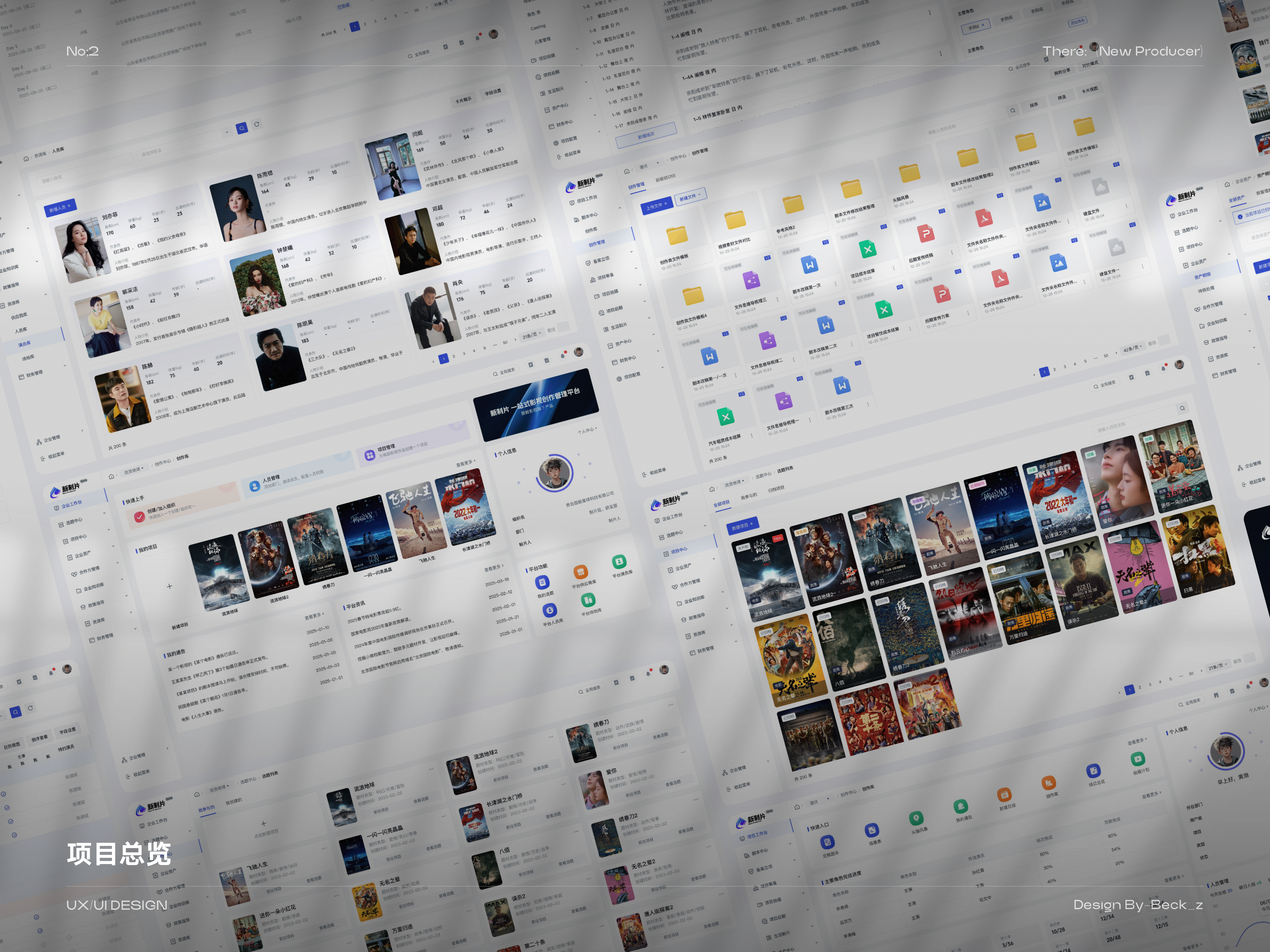1270x952 pixels.
Task: Open the Word file icon for 剧本改稿第三次
Action: tap(842, 386)
